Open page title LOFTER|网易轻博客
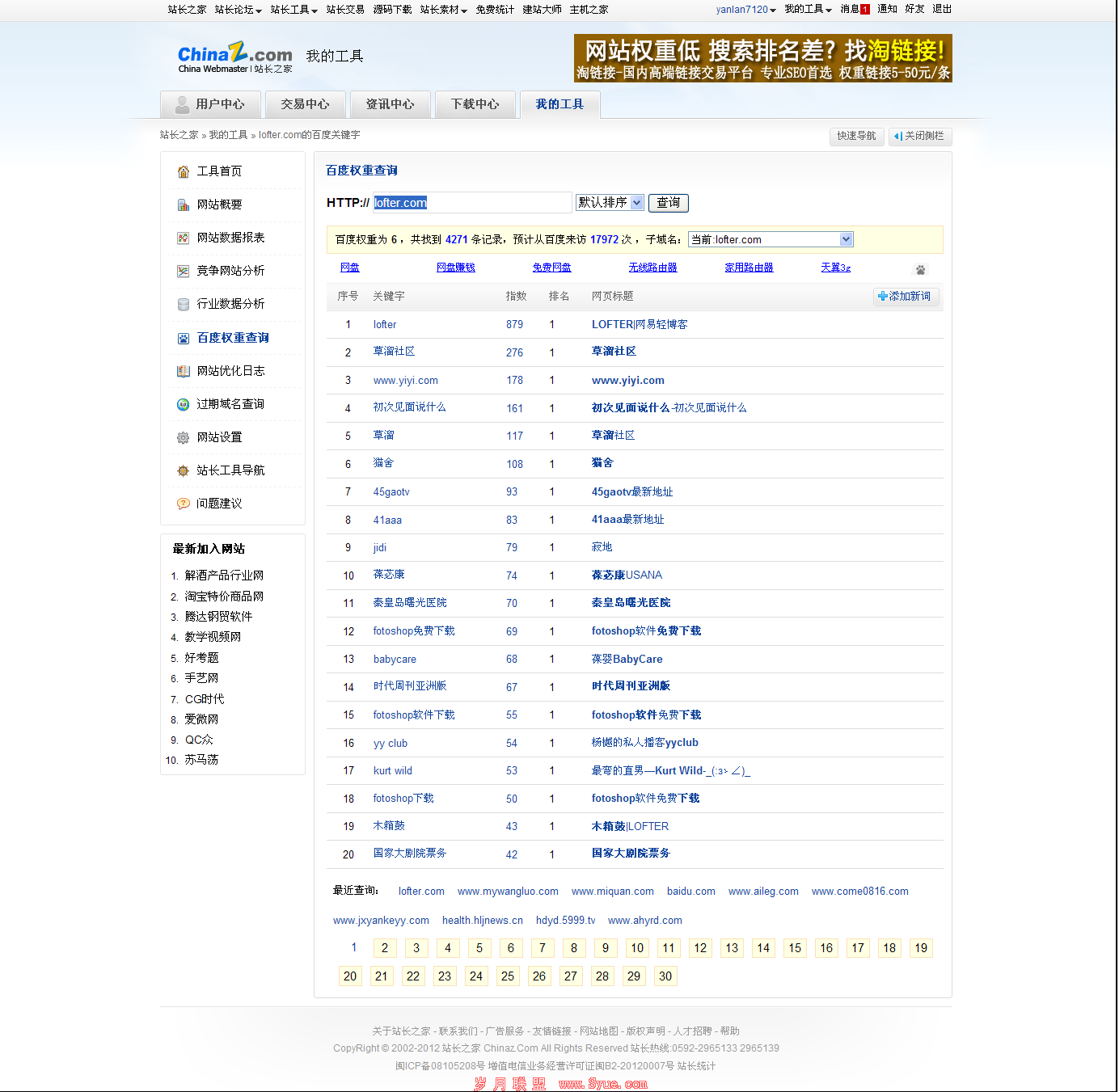Viewport: 1119px width, 1092px height. (640, 324)
